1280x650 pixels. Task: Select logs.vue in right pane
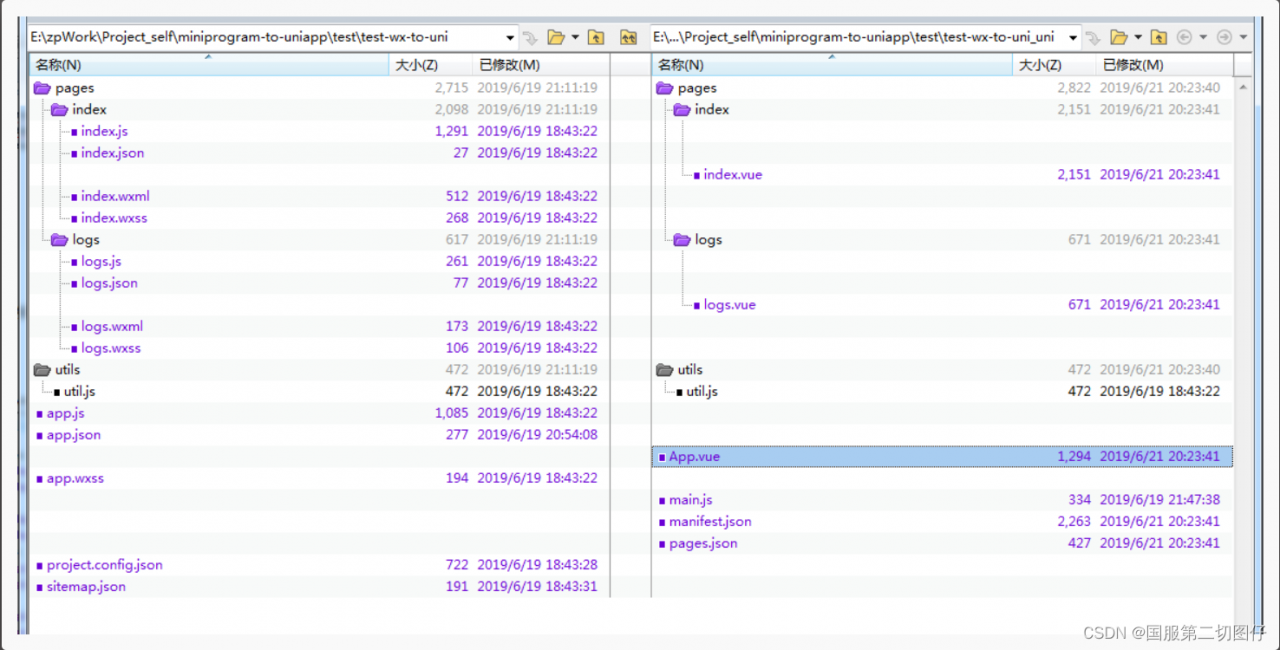(x=729, y=305)
